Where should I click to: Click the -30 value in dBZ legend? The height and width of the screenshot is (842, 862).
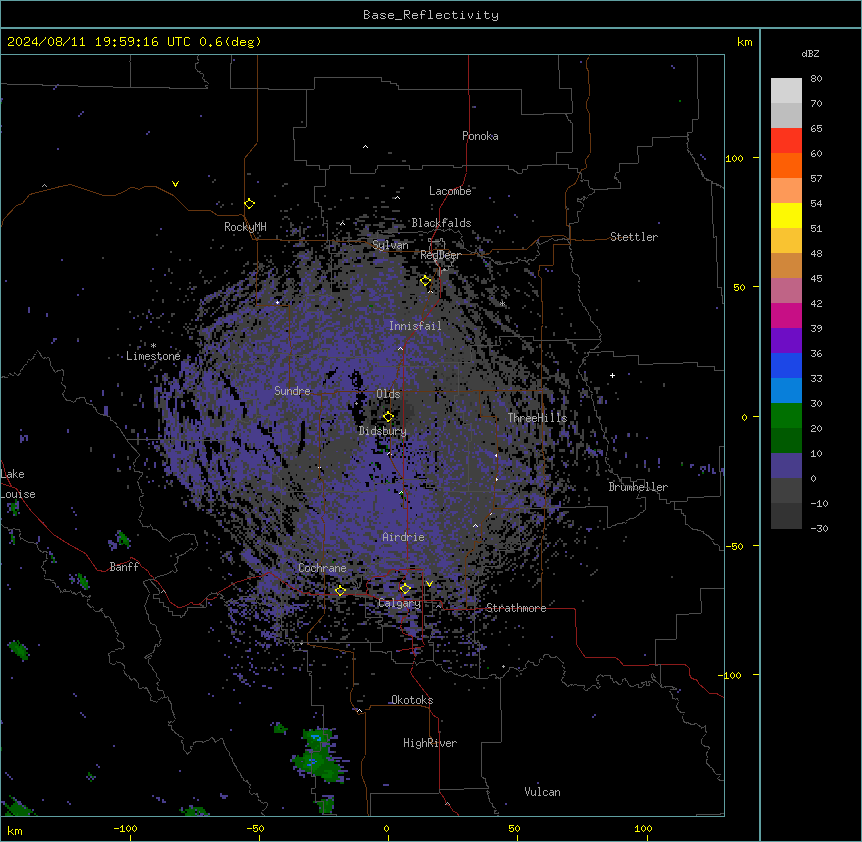coord(819,528)
